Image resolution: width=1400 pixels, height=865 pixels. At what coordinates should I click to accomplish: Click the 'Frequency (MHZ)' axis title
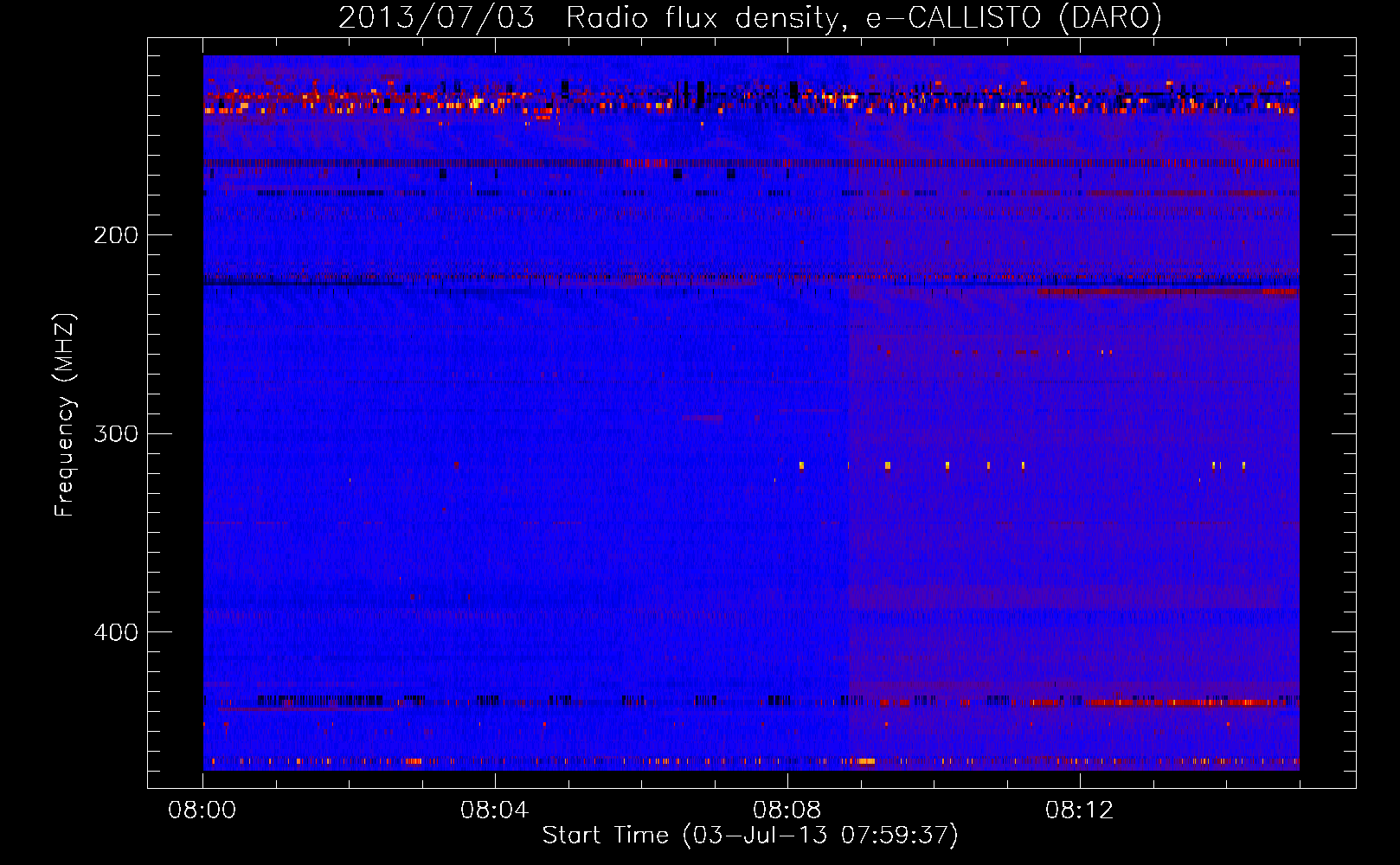[x=66, y=414]
